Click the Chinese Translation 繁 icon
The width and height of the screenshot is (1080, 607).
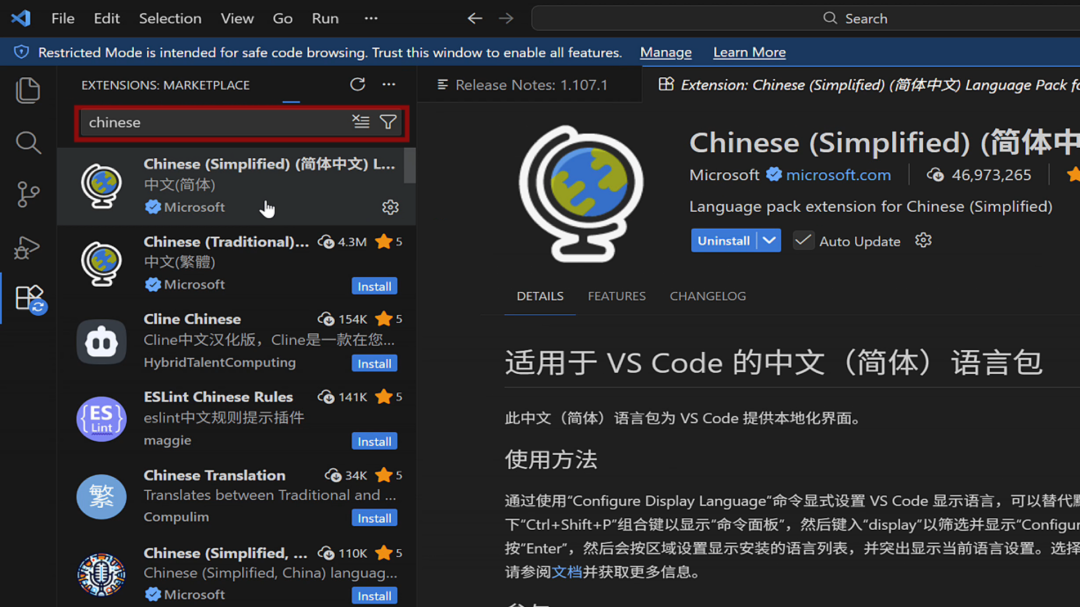101,496
